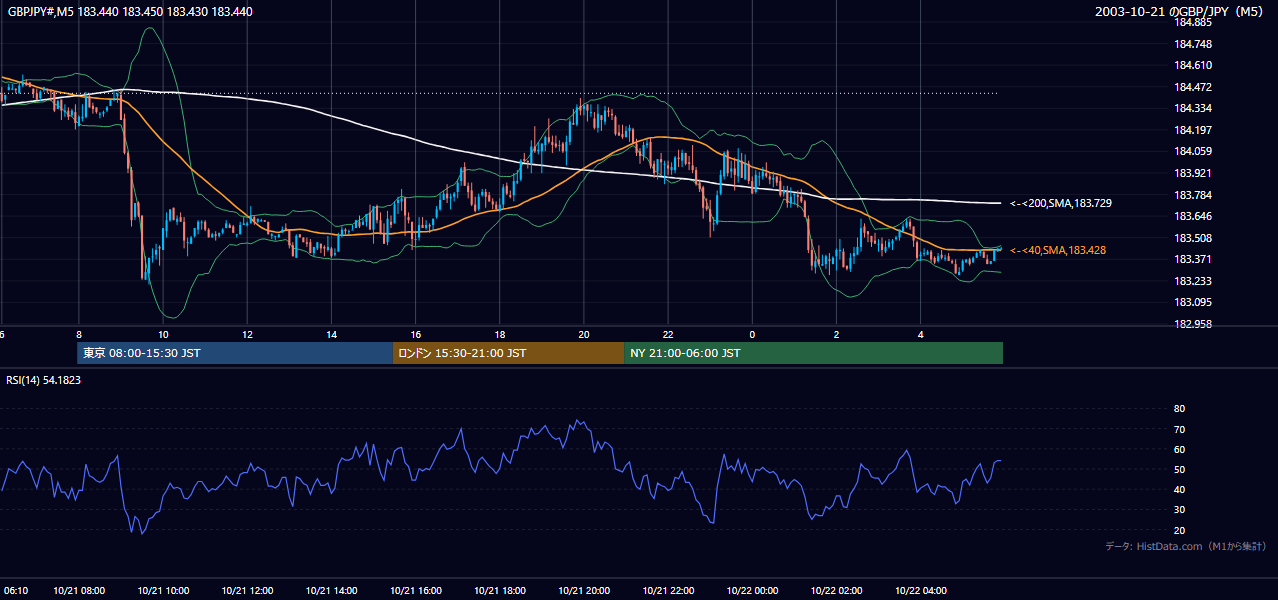Click the 10/21 14:00 bottom time label
The width and height of the screenshot is (1278, 600).
click(331, 591)
